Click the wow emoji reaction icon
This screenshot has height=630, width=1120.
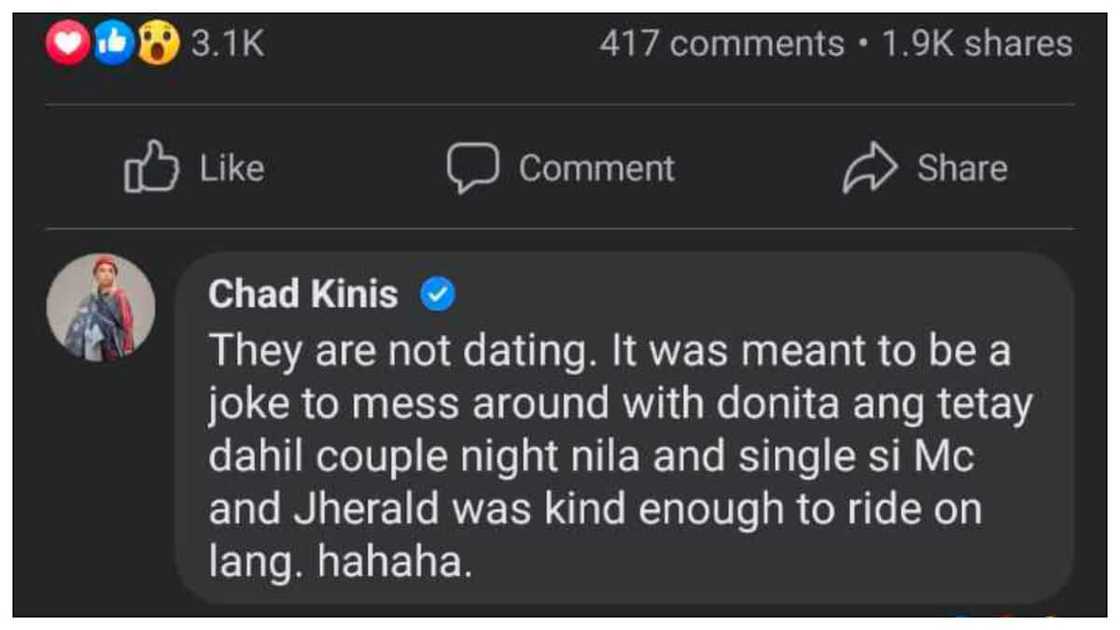click(158, 44)
